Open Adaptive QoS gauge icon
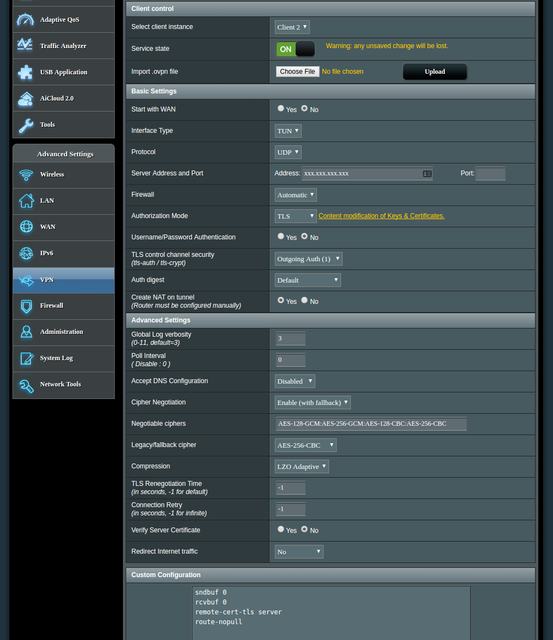Image resolution: width=553 pixels, height=640 pixels. [25, 19]
